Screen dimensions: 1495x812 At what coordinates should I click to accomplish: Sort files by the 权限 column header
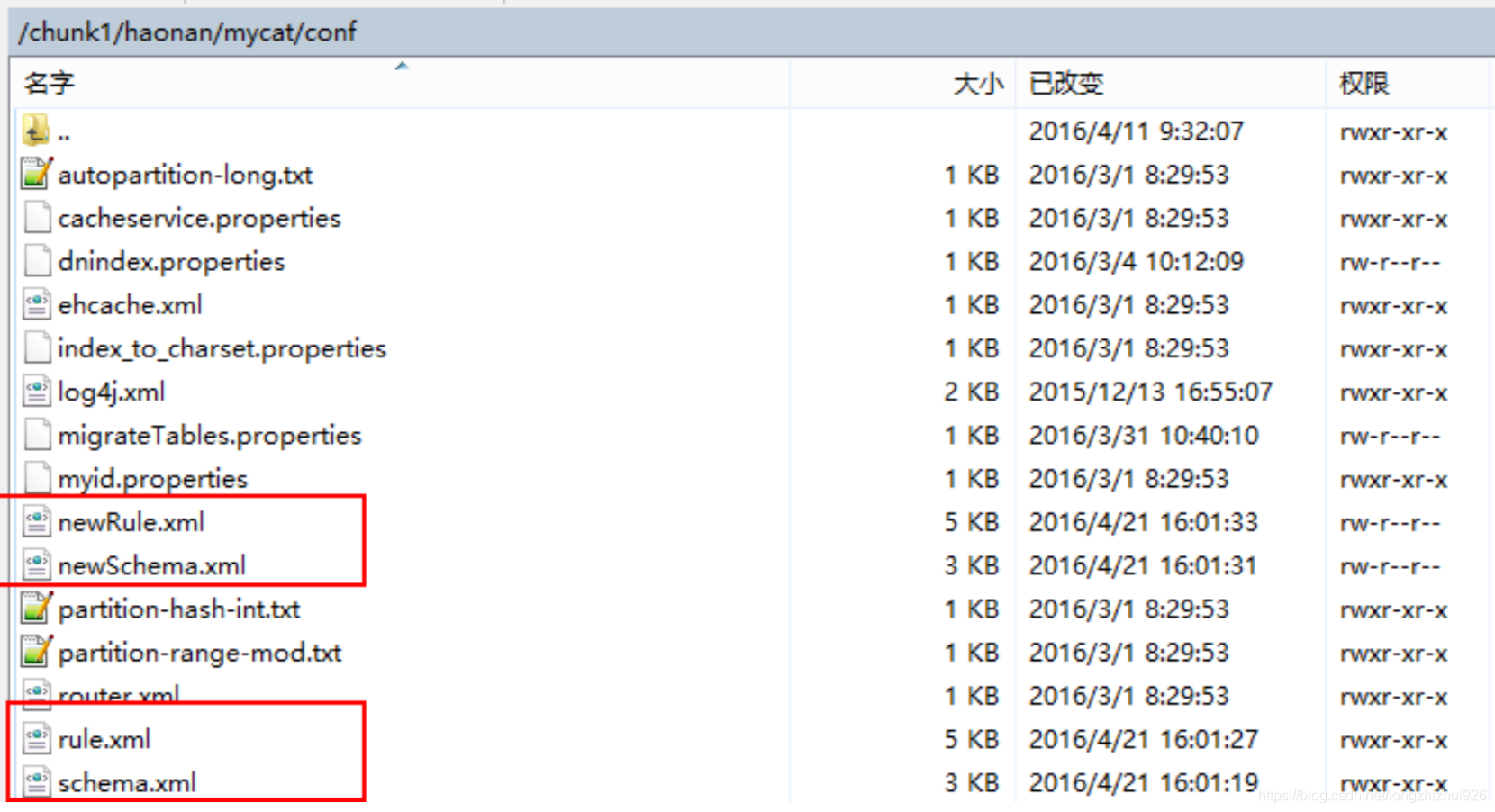(x=1364, y=84)
